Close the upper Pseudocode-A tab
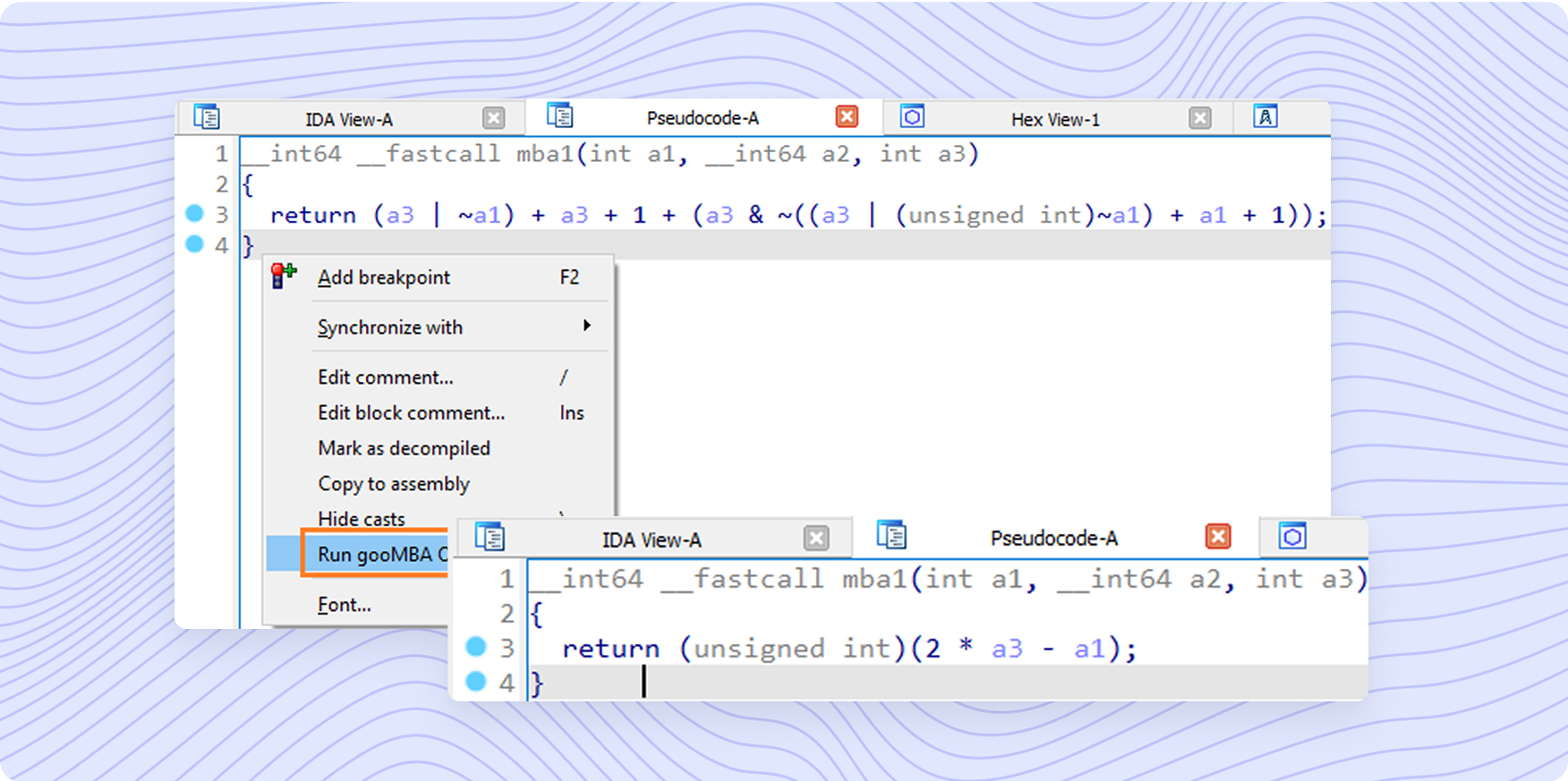 point(847,116)
